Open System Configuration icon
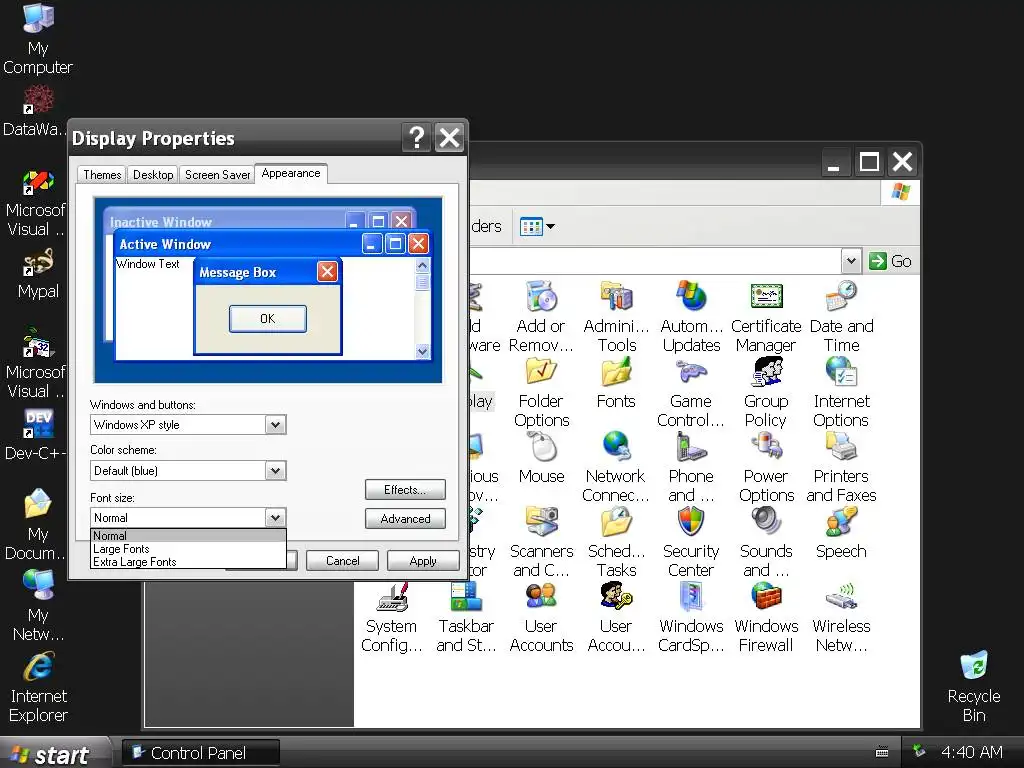The height and width of the screenshot is (768, 1024). pos(391,618)
